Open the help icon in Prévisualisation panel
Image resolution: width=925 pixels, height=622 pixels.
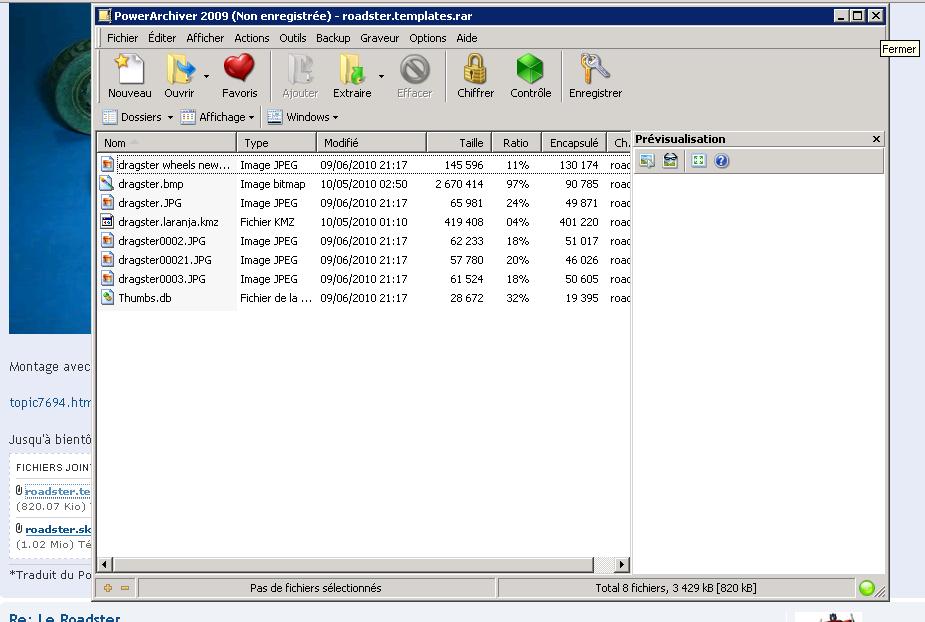coord(722,161)
